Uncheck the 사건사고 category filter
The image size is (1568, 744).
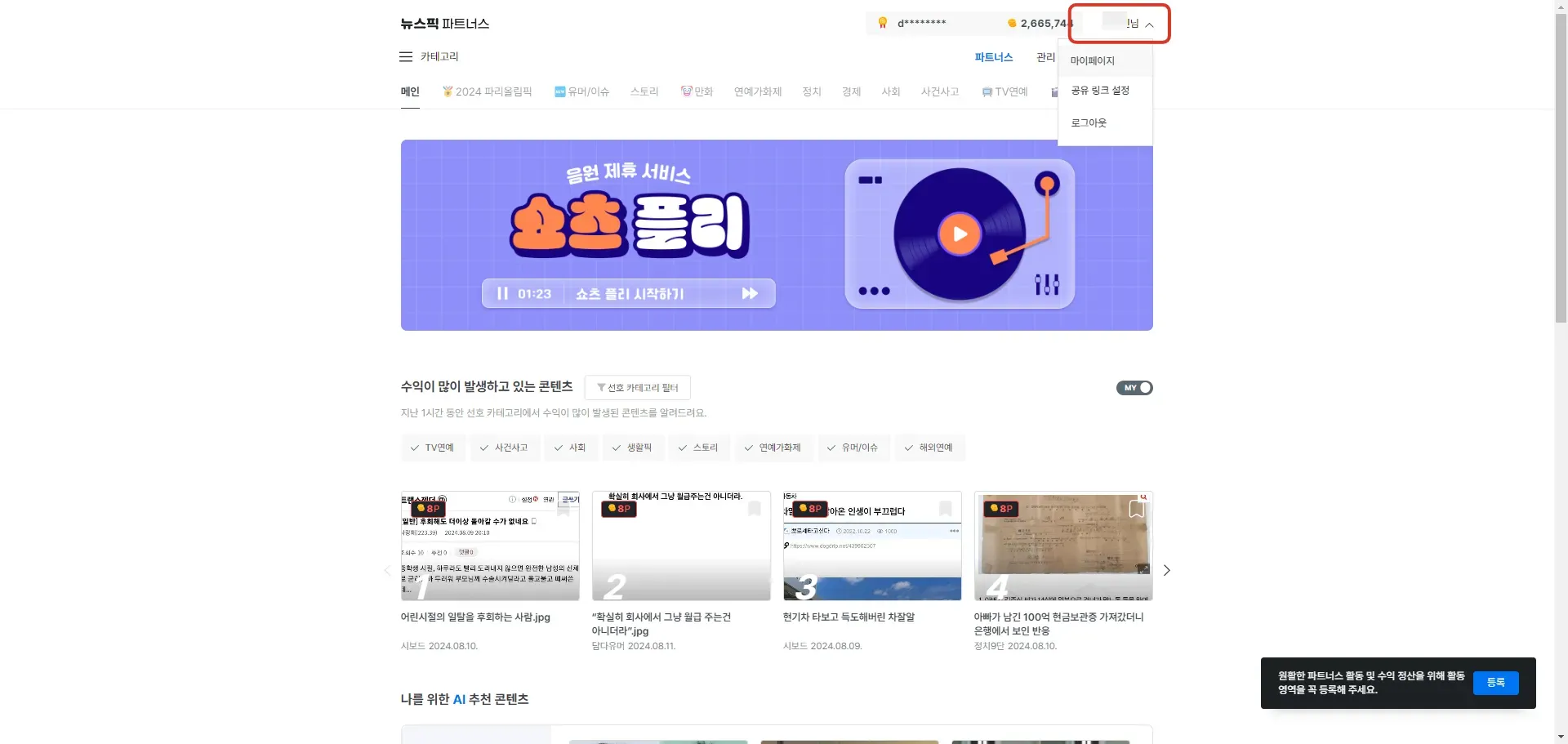coord(504,448)
